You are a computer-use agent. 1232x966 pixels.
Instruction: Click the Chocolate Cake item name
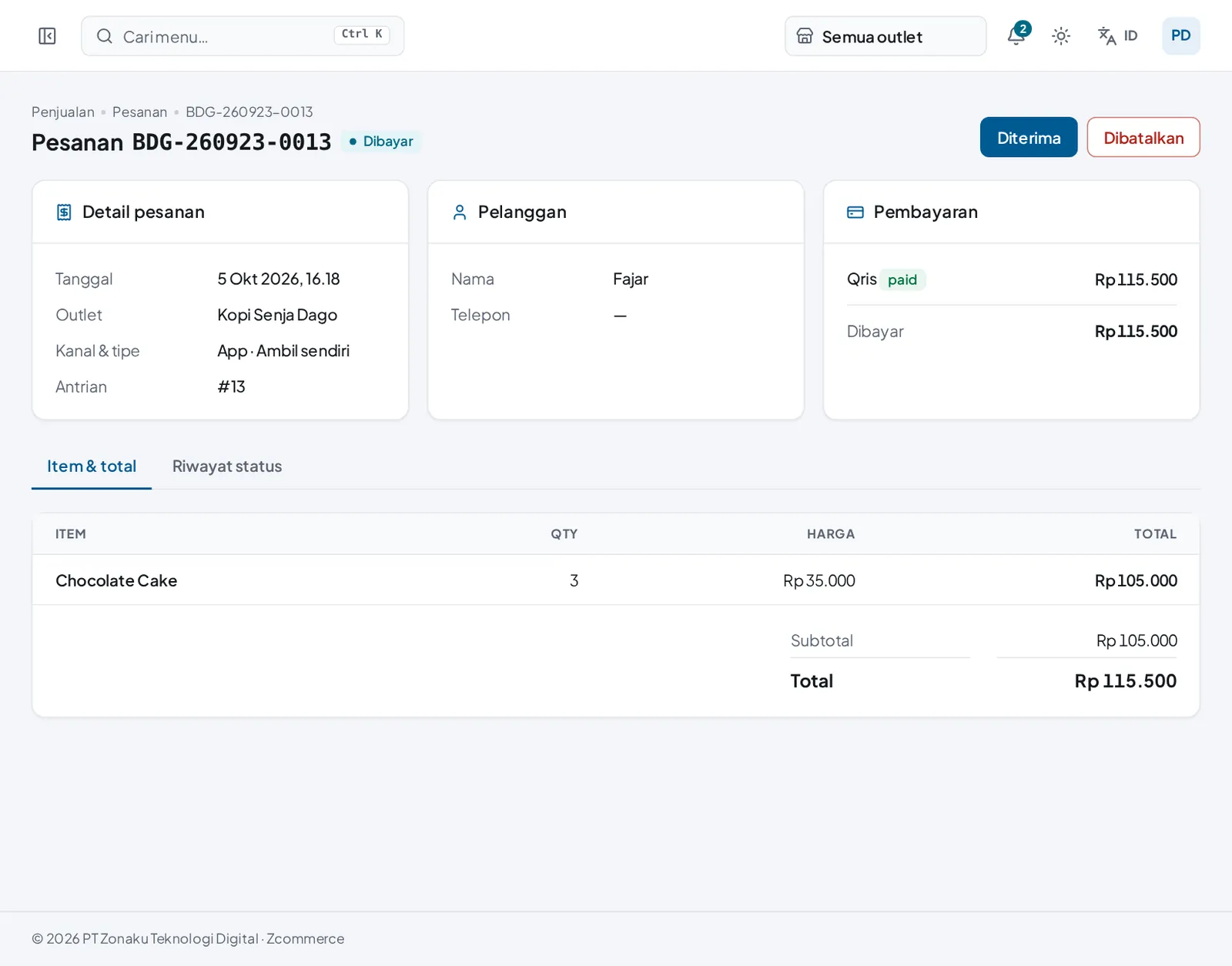(116, 581)
